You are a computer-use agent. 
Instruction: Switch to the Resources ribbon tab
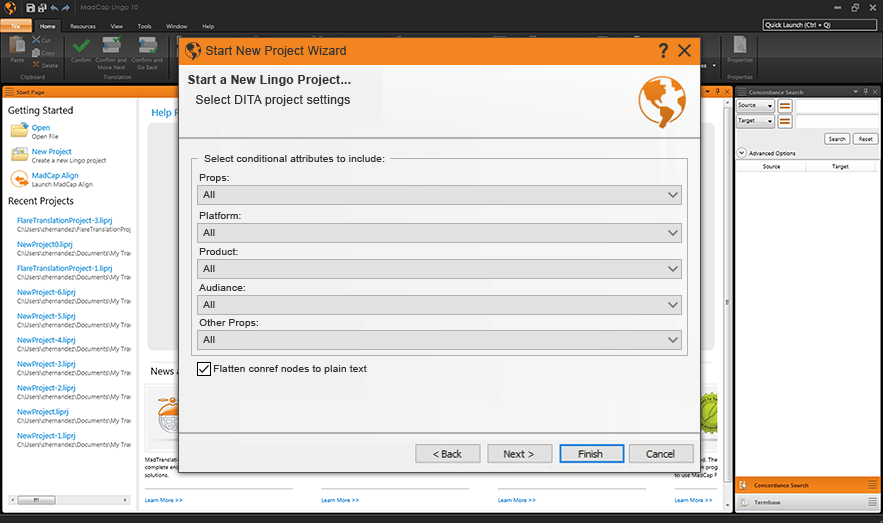pyautogui.click(x=83, y=26)
